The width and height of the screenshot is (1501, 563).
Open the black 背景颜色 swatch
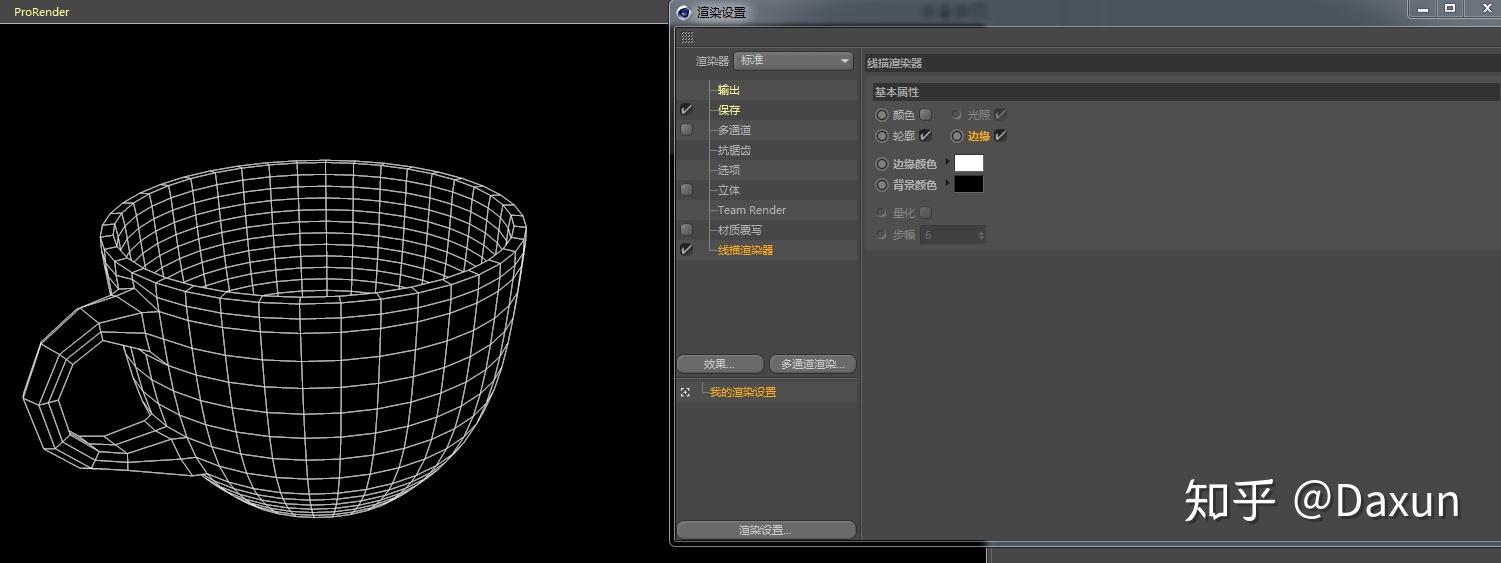coord(969,184)
